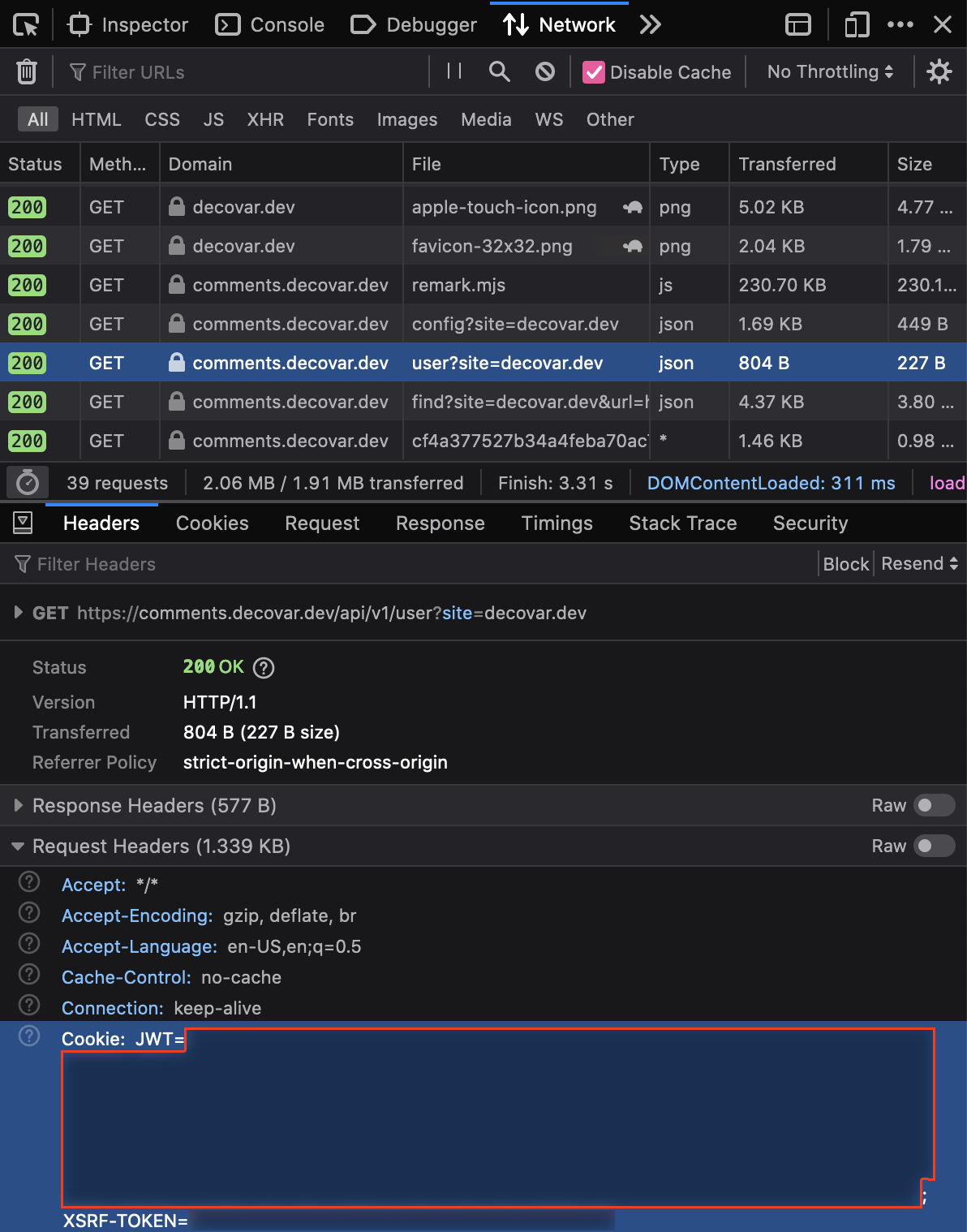Sort by the Domain column header
Screen dimensions: 967x1232
(282, 164)
